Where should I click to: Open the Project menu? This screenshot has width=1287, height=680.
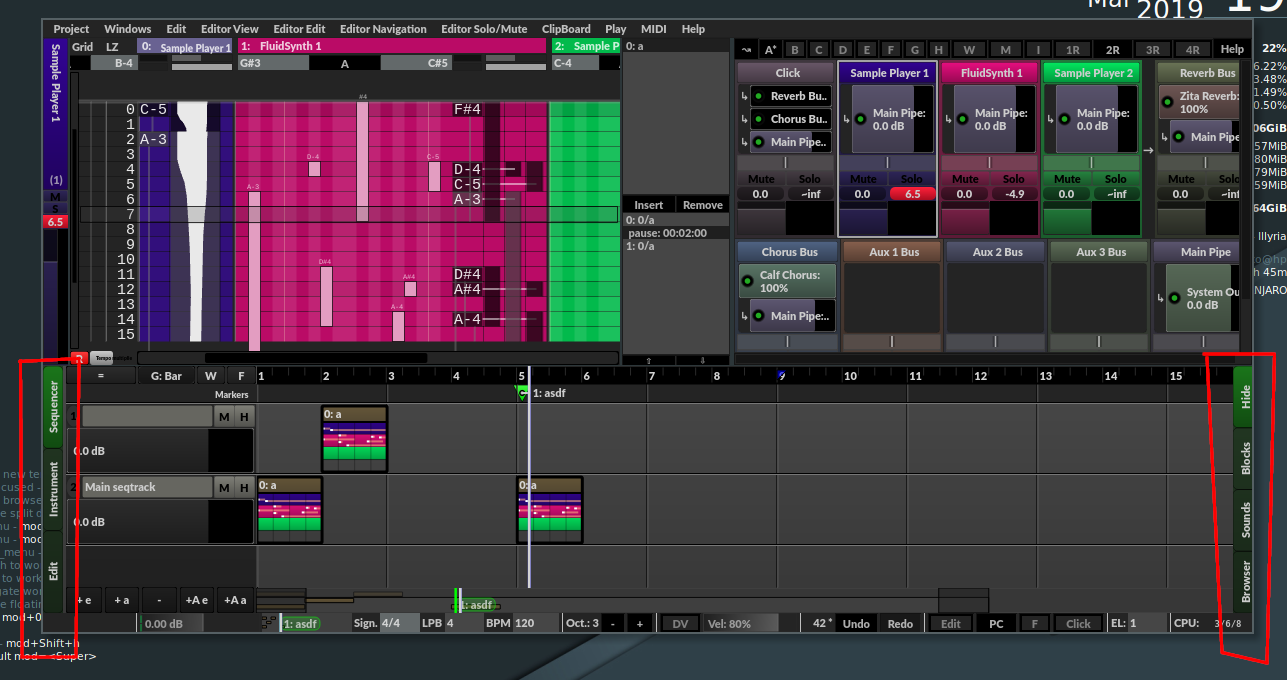[71, 29]
